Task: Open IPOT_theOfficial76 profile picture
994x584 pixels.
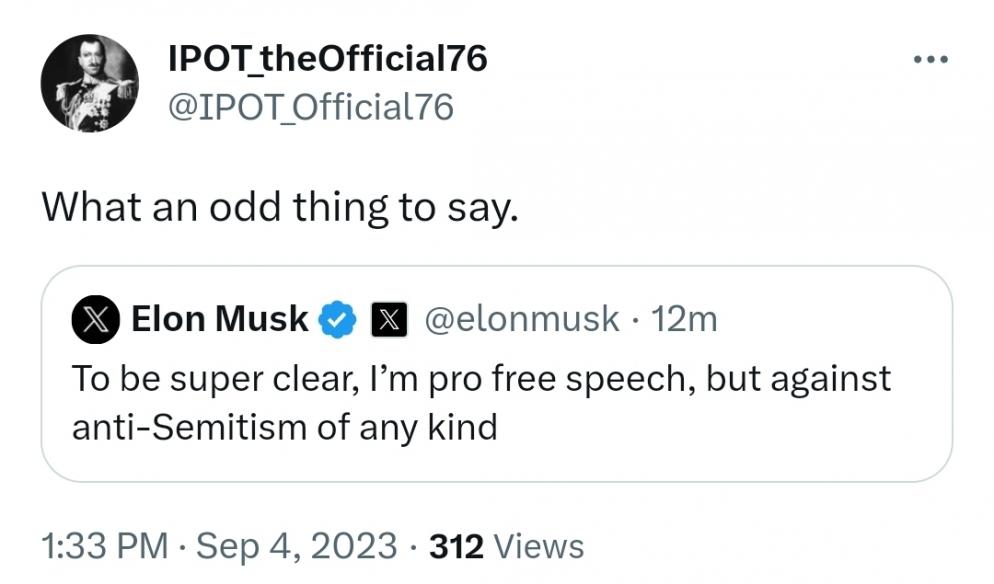Action: coord(89,83)
